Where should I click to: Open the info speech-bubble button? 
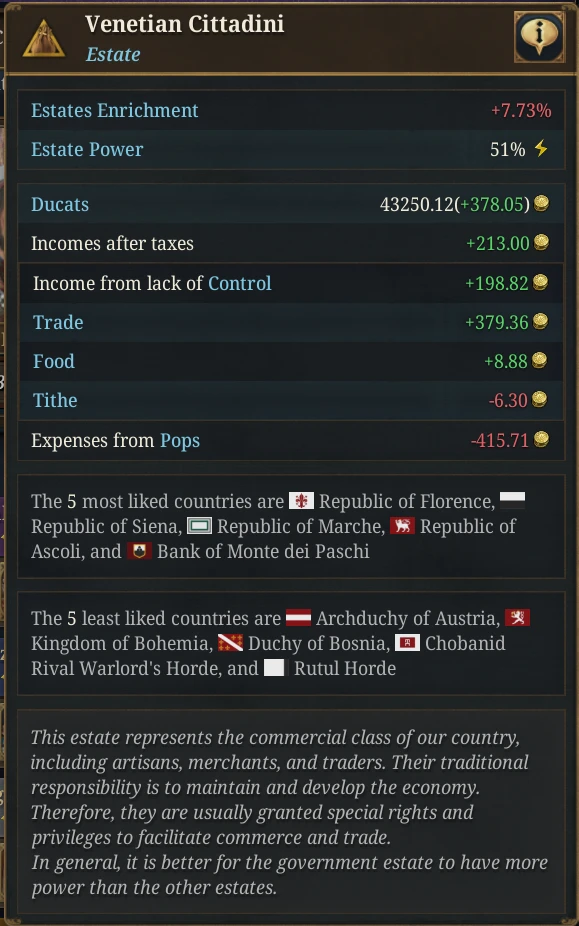[539, 37]
